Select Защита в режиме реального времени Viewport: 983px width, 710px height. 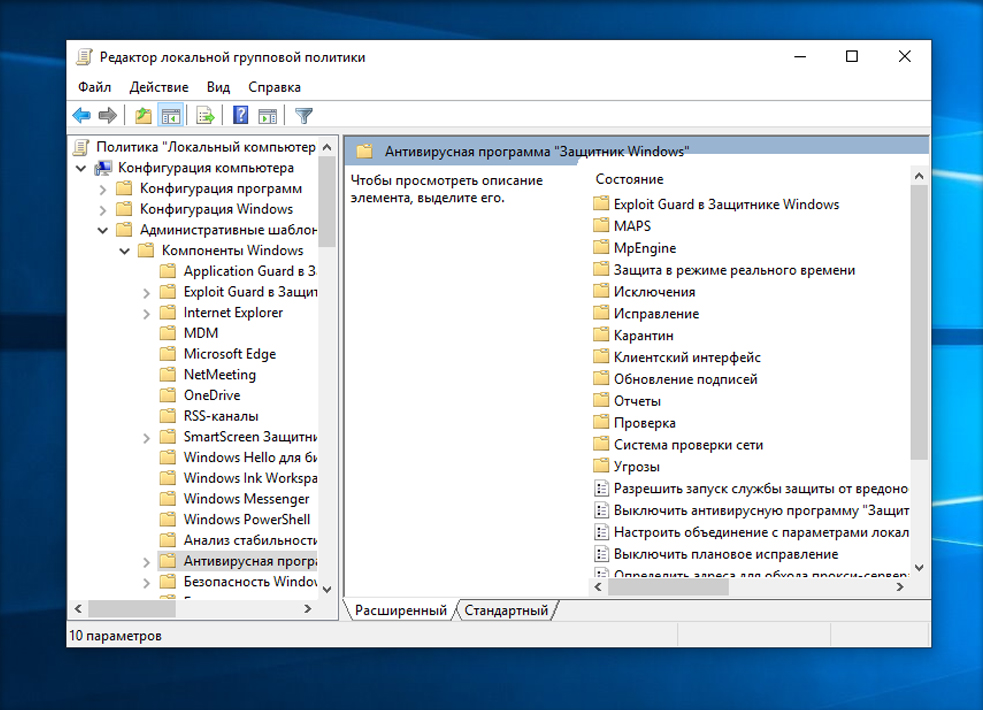pos(734,270)
